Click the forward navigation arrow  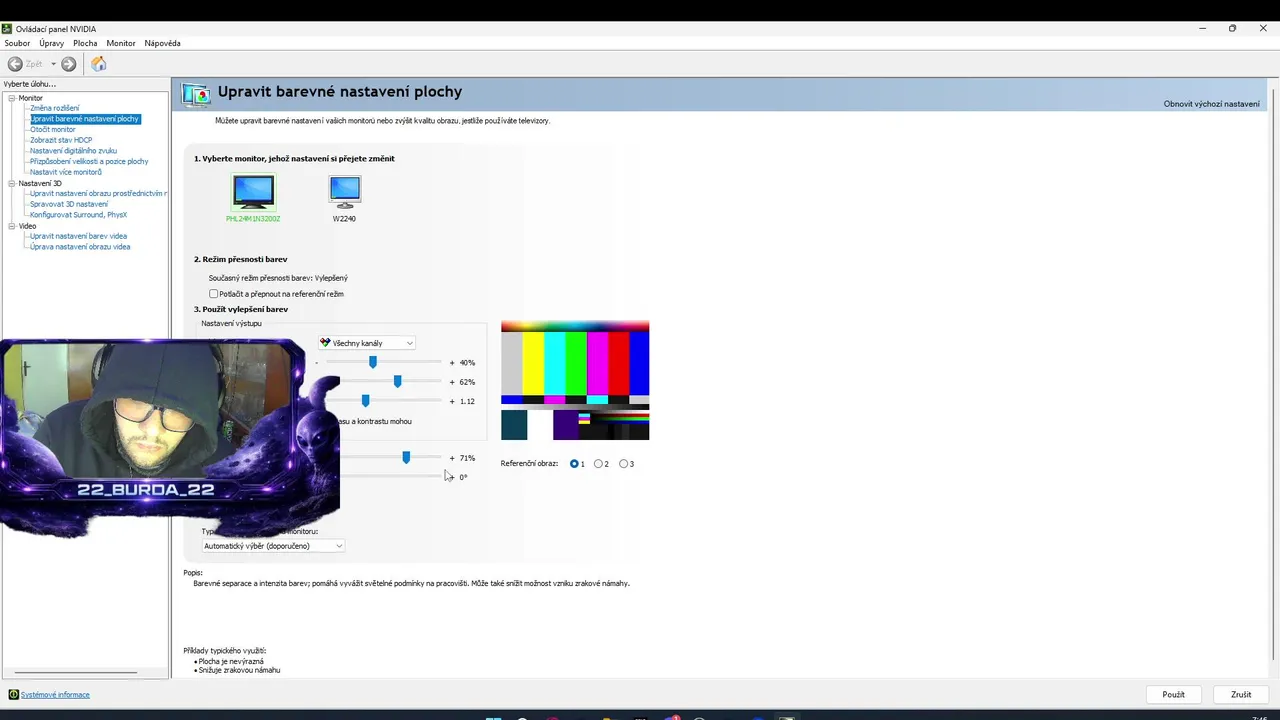tap(68, 64)
